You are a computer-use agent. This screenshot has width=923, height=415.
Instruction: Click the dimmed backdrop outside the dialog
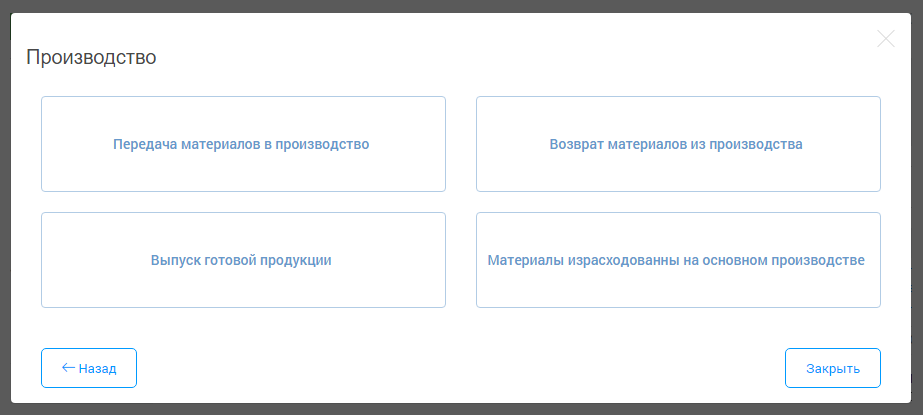click(x=460, y=409)
